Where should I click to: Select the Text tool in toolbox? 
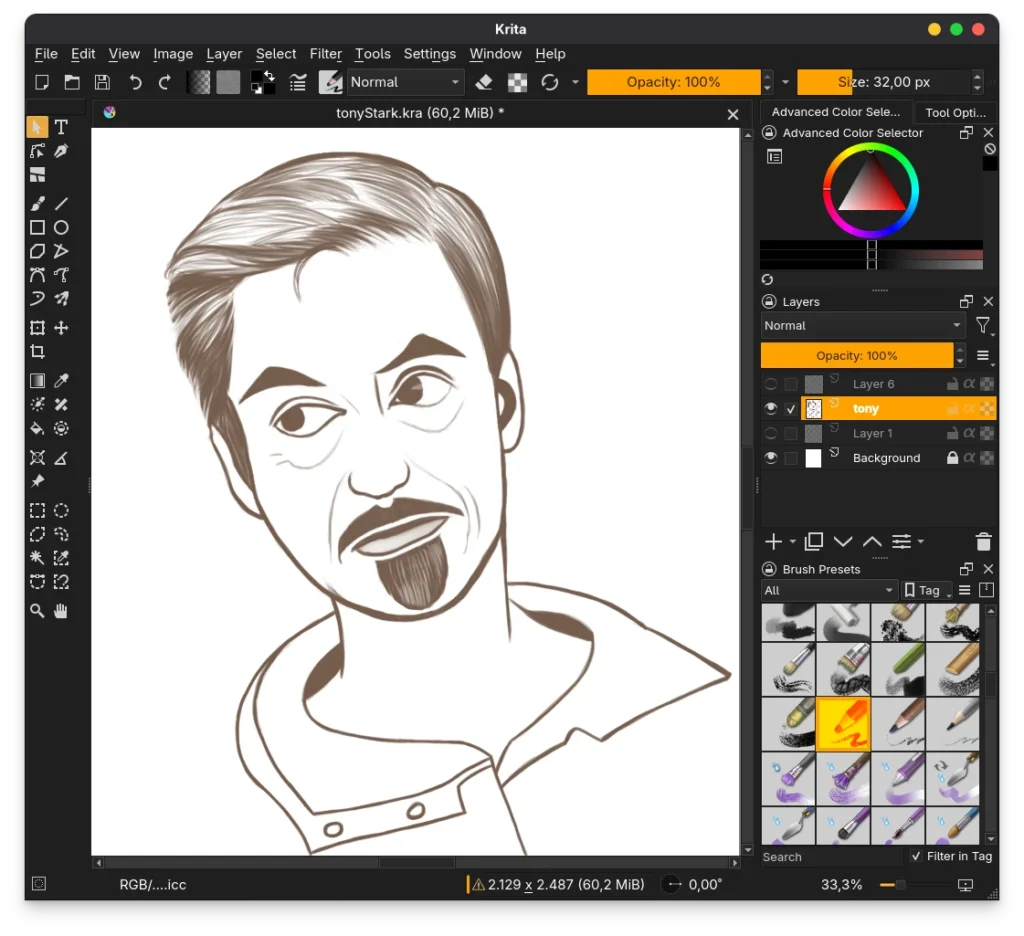pos(61,127)
